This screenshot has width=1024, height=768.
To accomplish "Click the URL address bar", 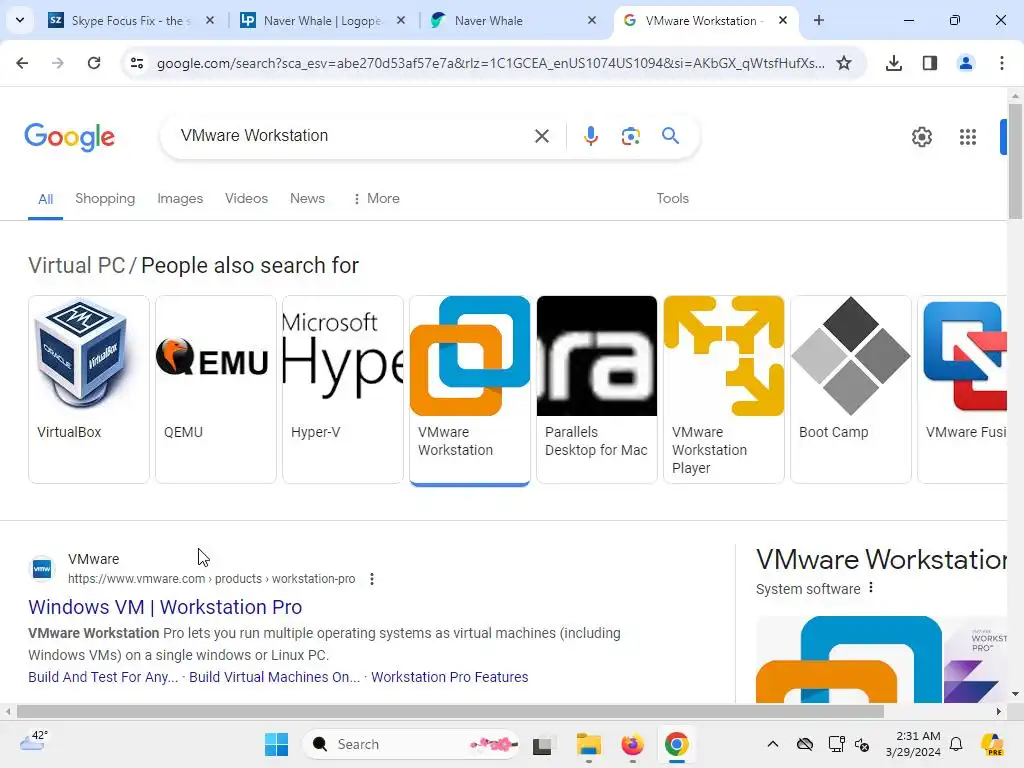I will coord(490,63).
